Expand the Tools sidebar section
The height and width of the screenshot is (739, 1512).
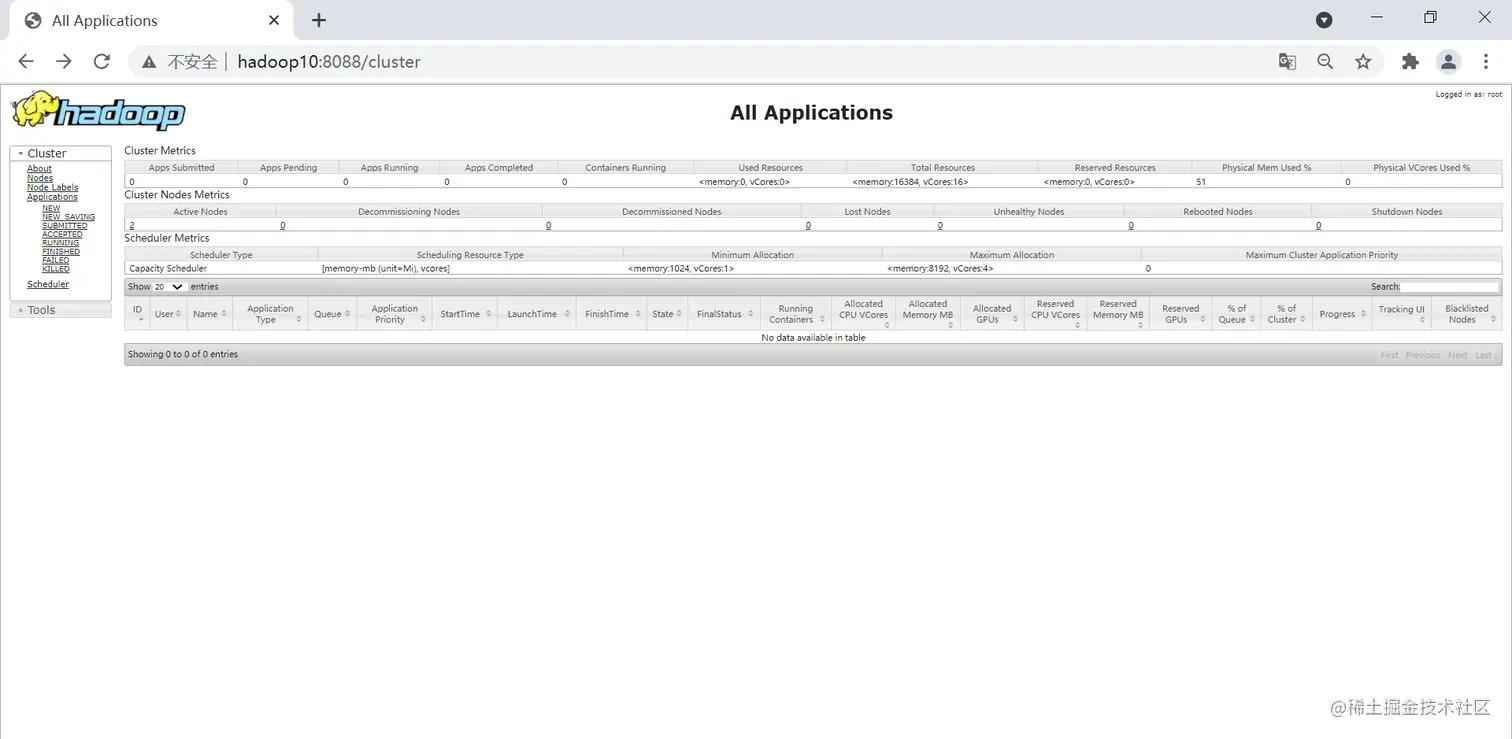pyautogui.click(x=61, y=310)
